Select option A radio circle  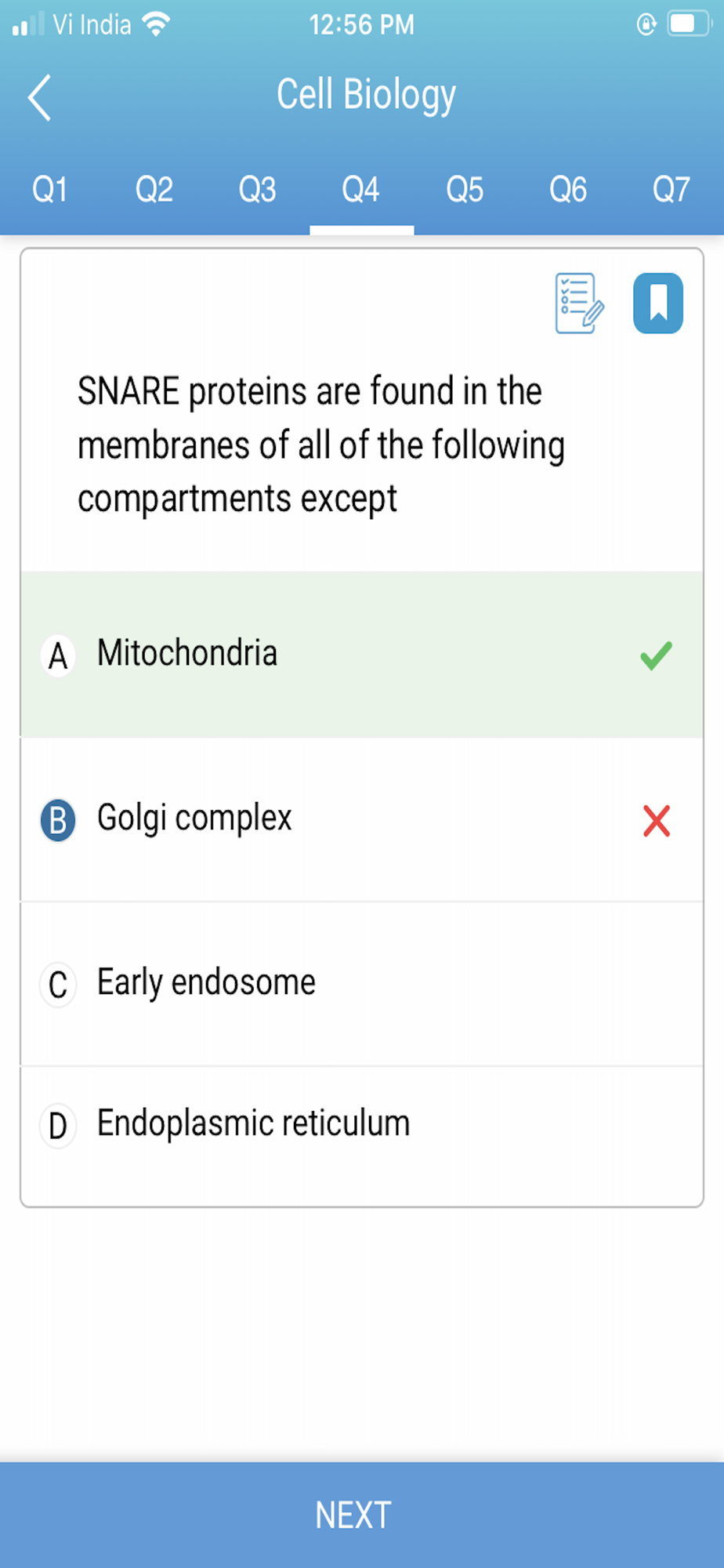point(58,655)
